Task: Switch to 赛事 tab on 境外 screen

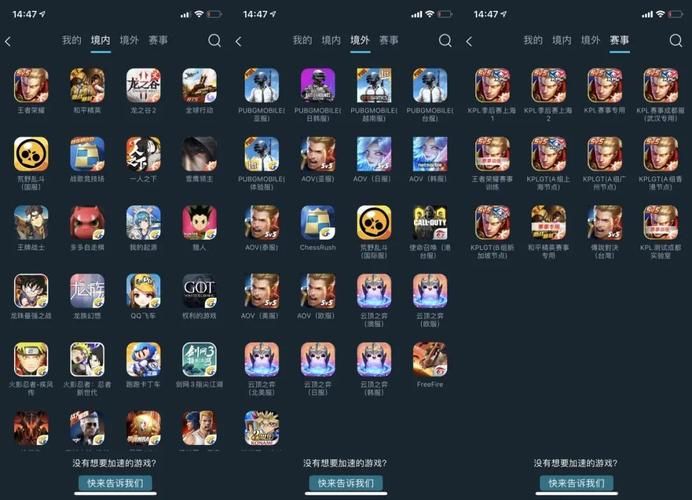Action: (x=389, y=40)
